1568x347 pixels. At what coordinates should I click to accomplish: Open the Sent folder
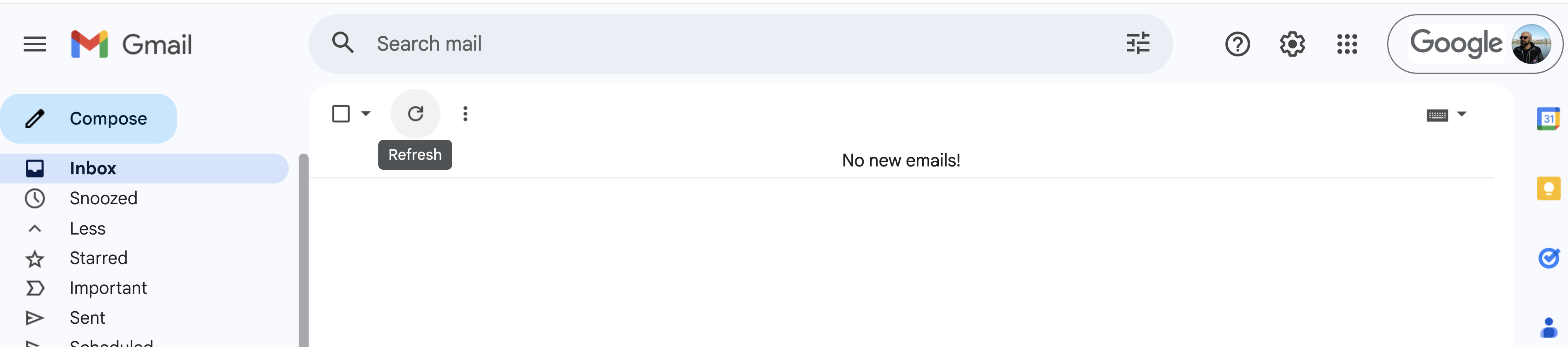click(87, 318)
